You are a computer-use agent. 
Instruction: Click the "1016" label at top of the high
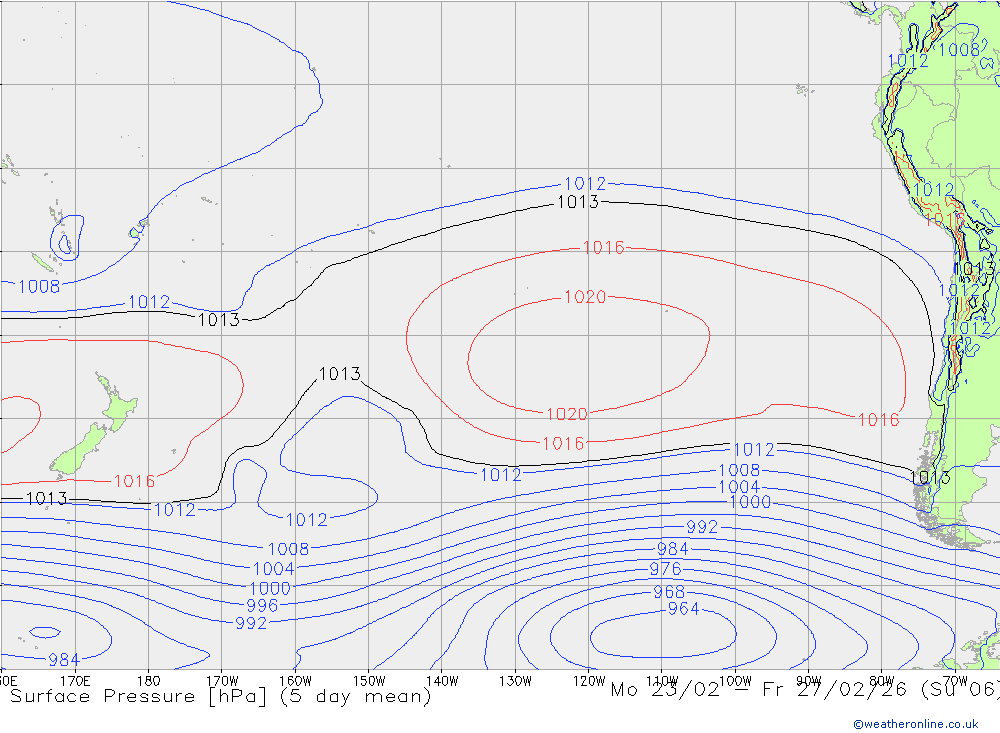point(603,248)
